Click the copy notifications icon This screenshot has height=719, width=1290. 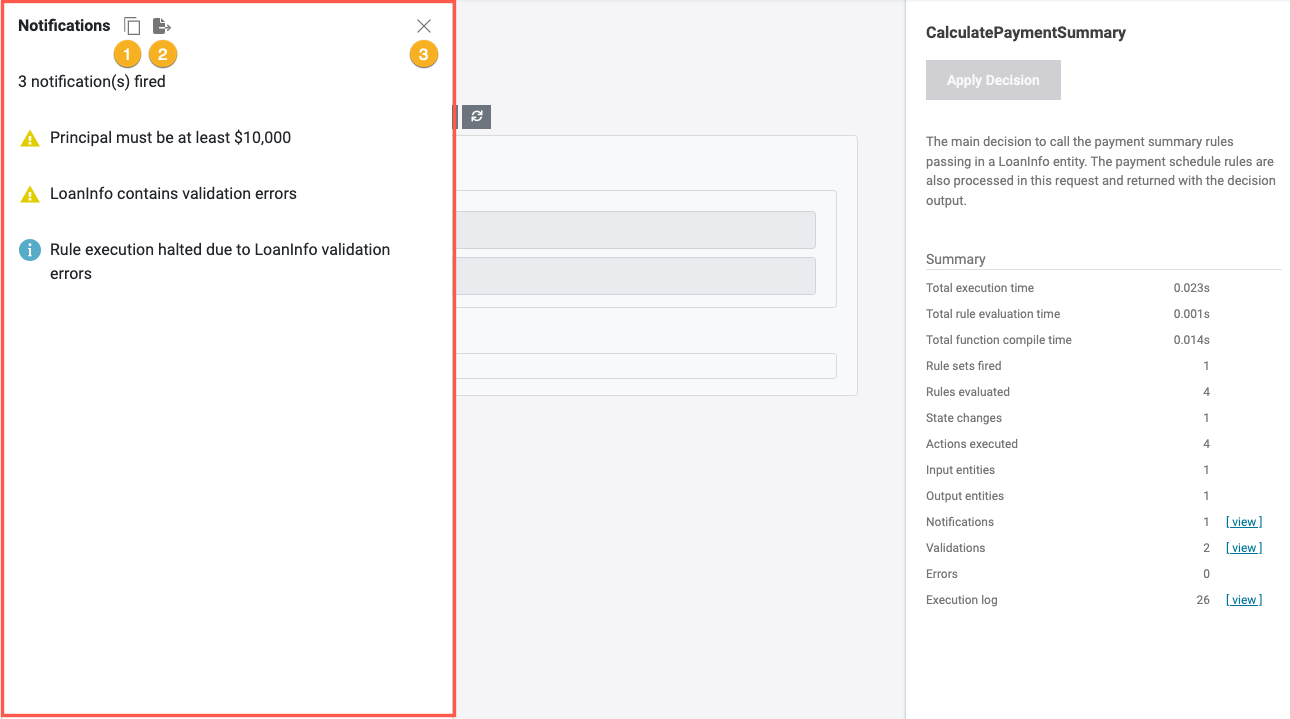coord(132,26)
